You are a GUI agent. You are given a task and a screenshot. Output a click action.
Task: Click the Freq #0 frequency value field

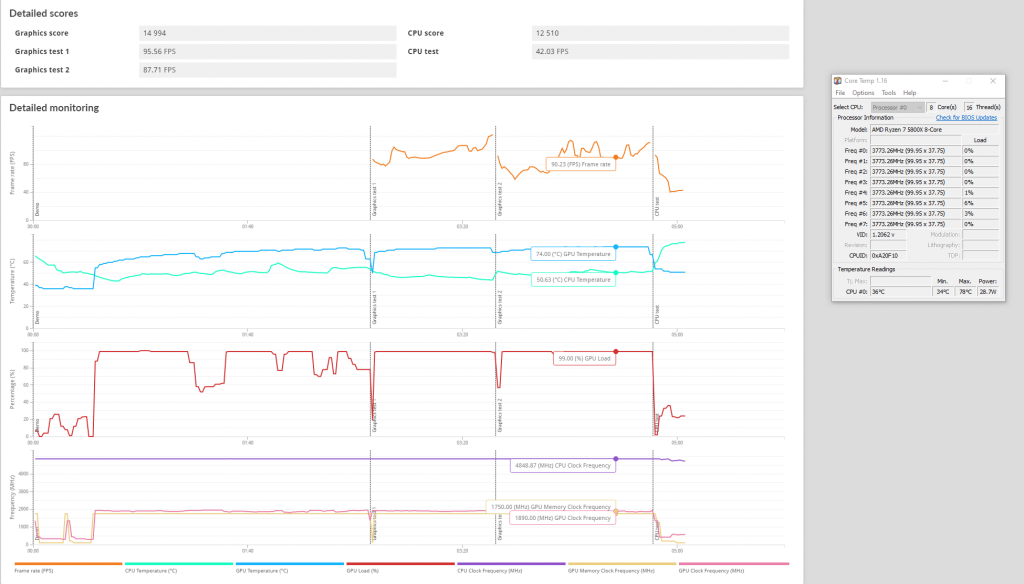(916, 150)
